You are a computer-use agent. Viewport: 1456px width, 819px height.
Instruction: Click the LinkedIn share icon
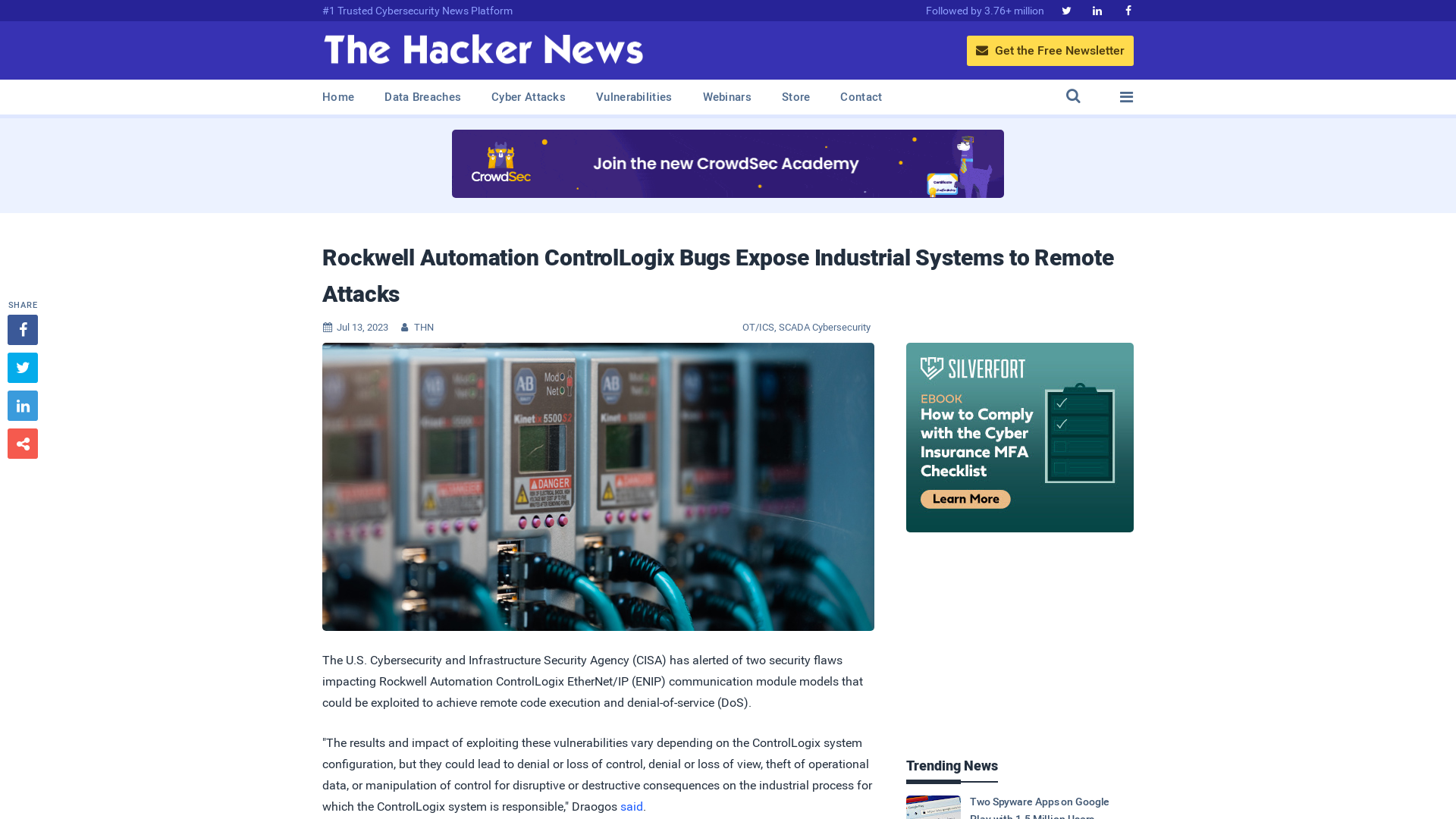(22, 405)
